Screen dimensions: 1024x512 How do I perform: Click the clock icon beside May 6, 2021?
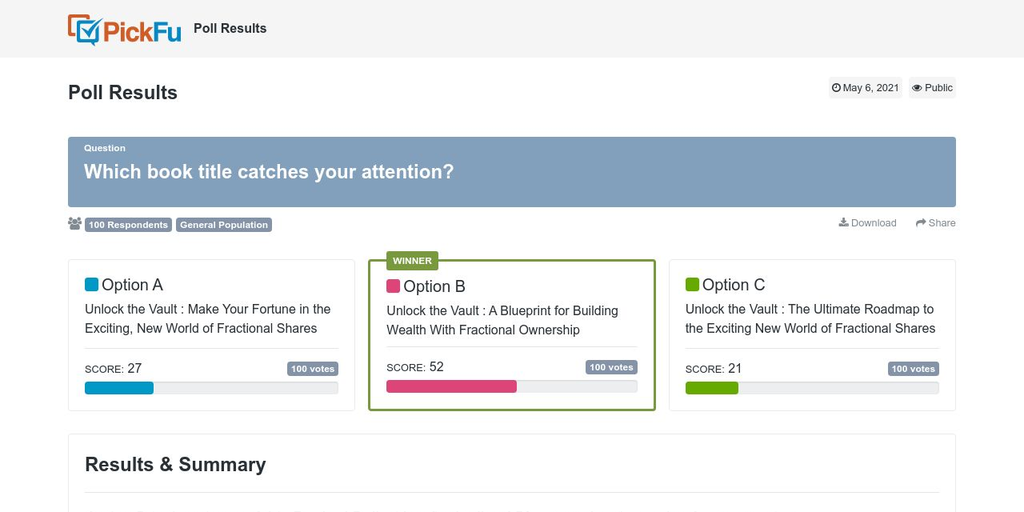[836, 88]
